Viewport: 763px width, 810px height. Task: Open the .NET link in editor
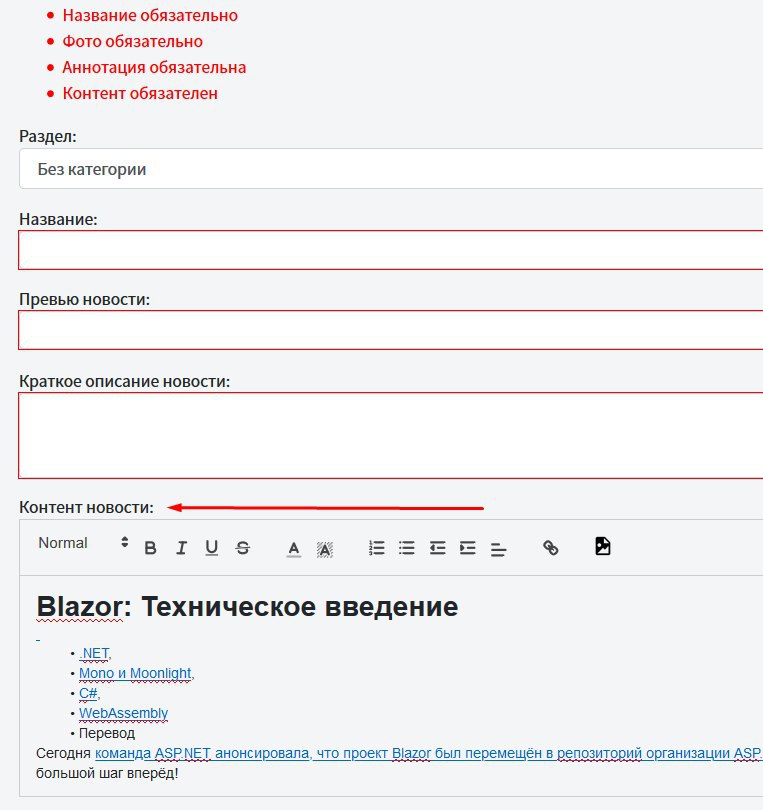95,654
